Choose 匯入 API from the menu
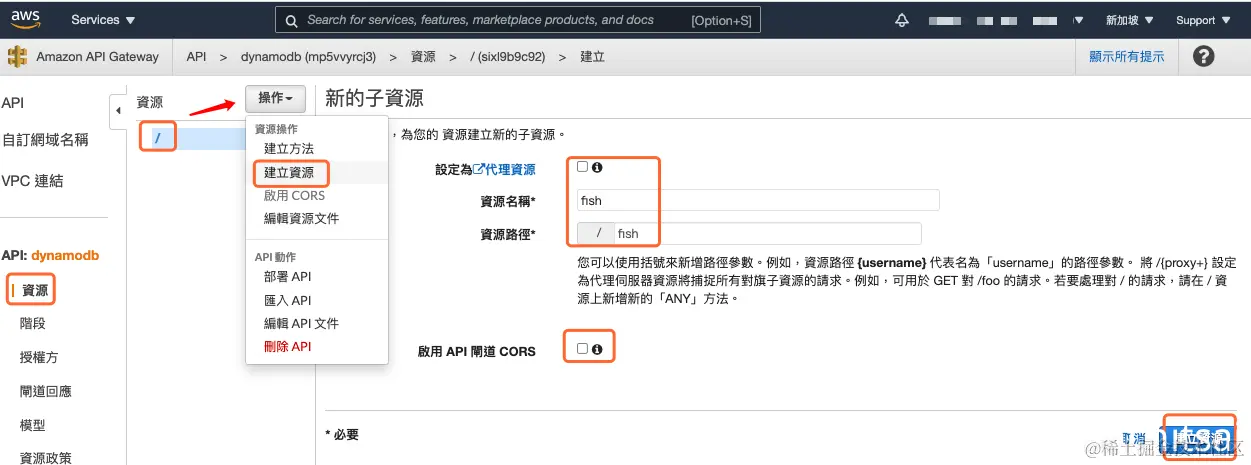Screen dimensions: 1251x465 point(288,300)
